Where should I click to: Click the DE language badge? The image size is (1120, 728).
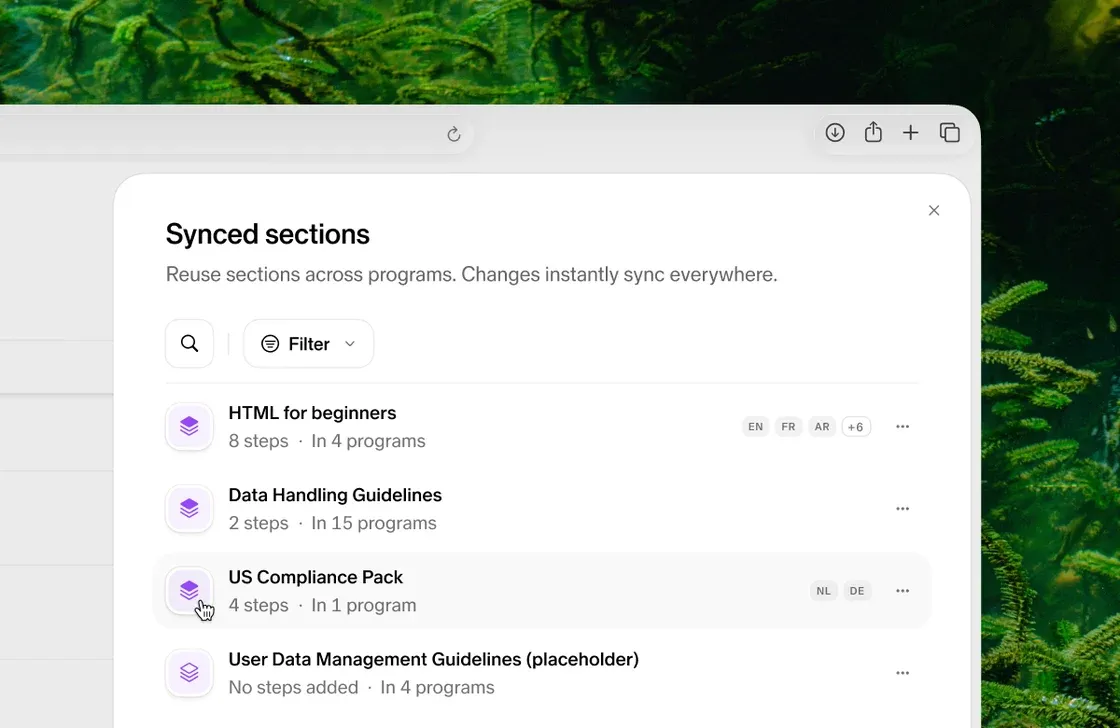click(x=857, y=591)
